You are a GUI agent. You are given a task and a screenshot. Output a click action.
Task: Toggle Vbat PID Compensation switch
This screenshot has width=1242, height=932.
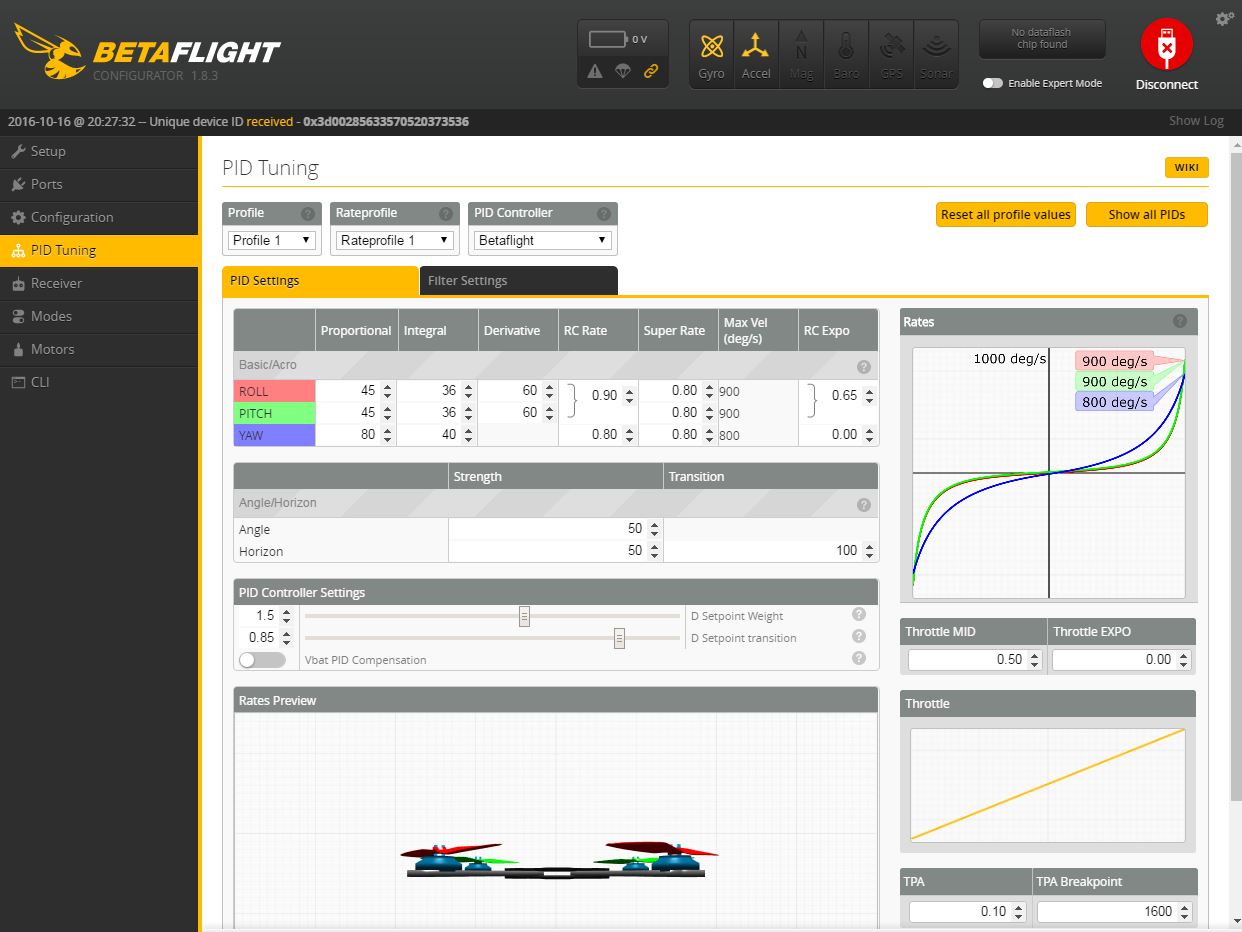[x=261, y=660]
